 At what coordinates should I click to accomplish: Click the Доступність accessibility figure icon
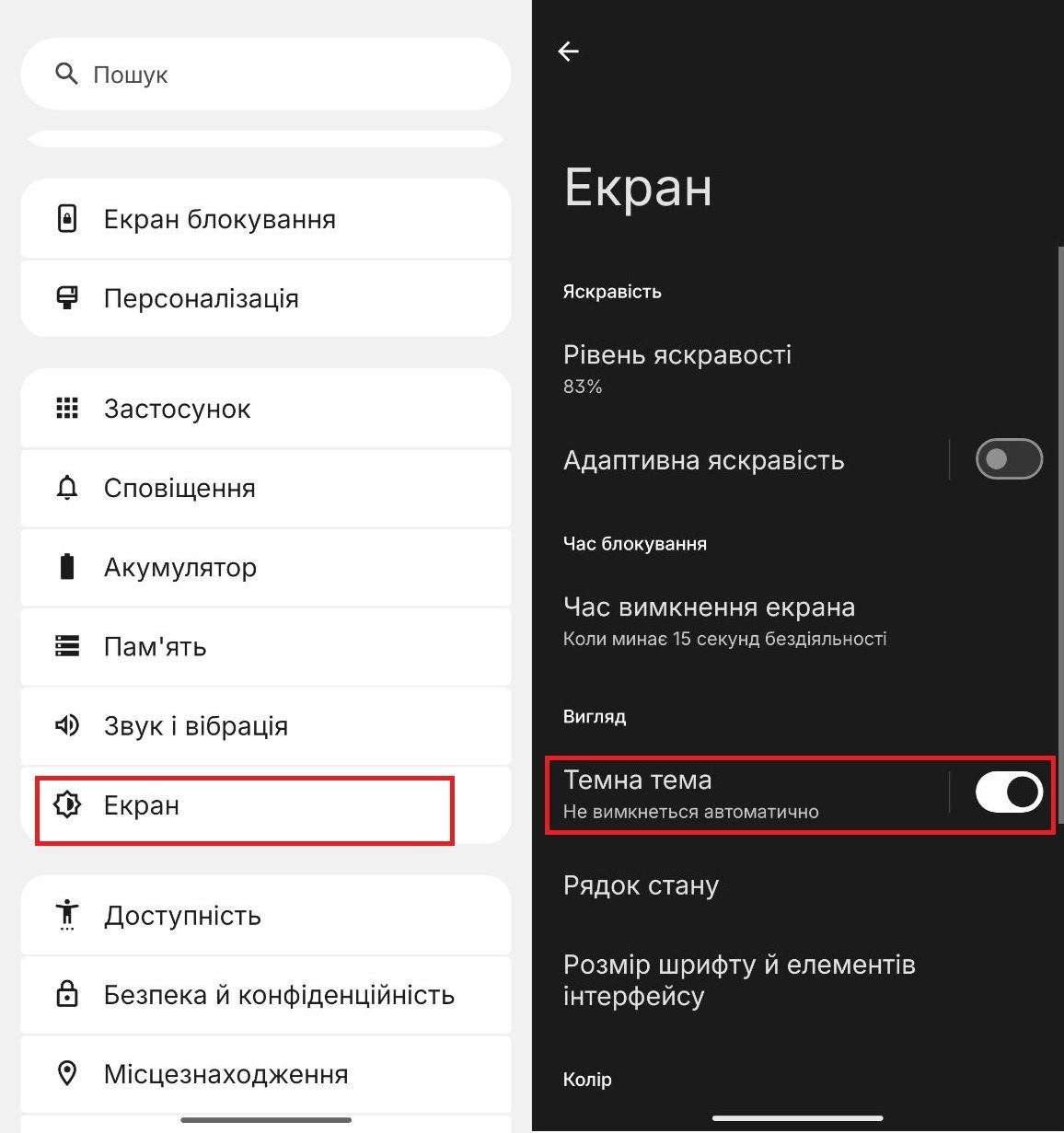(66, 915)
